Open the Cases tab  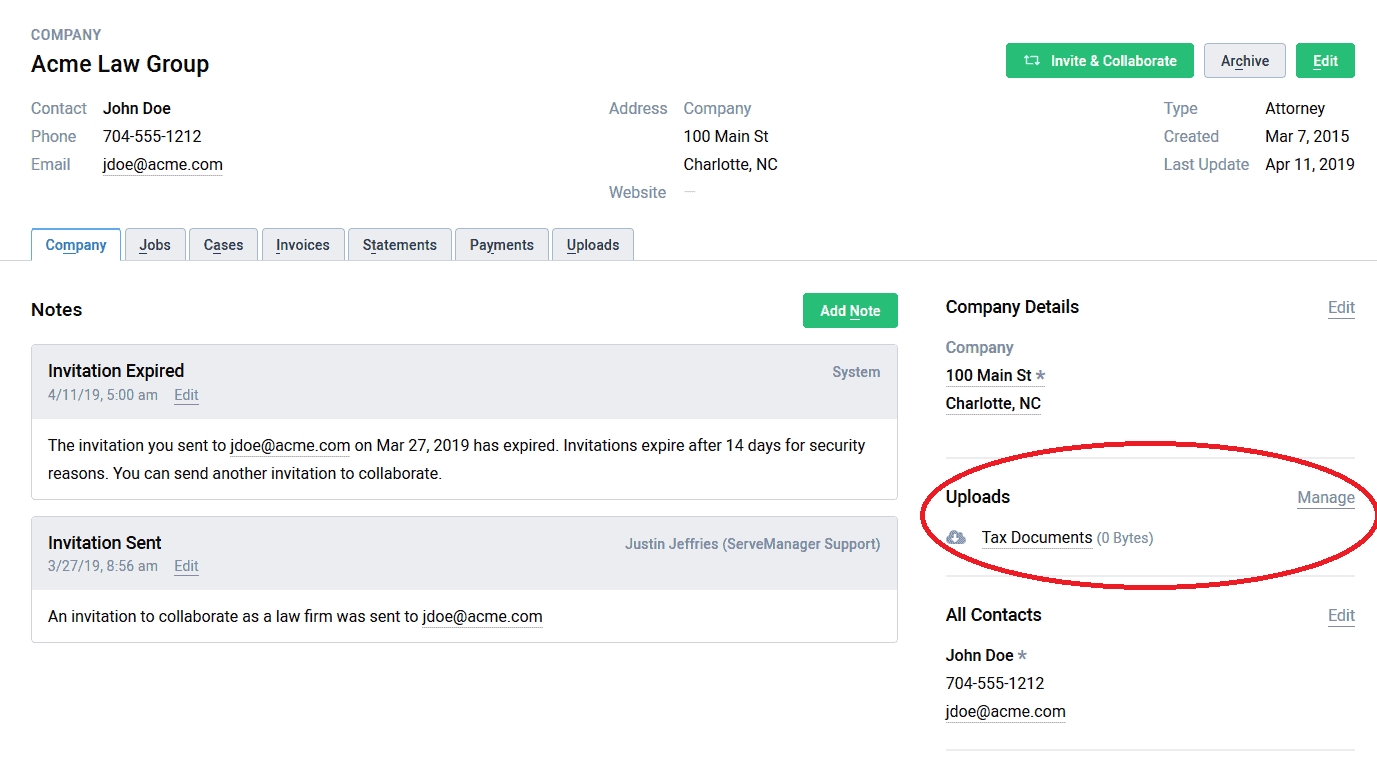(x=223, y=244)
